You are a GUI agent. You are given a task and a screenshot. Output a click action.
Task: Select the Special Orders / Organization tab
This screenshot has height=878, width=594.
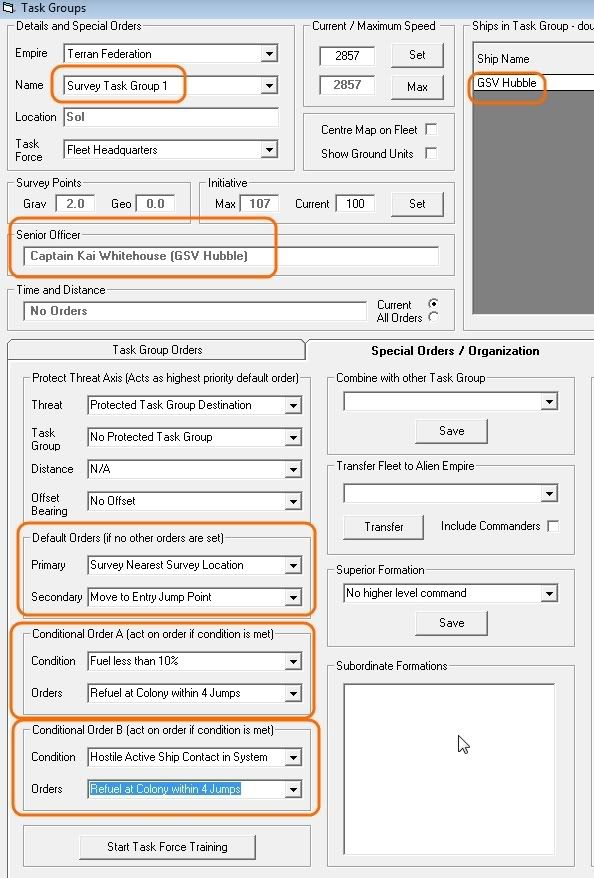(x=455, y=351)
